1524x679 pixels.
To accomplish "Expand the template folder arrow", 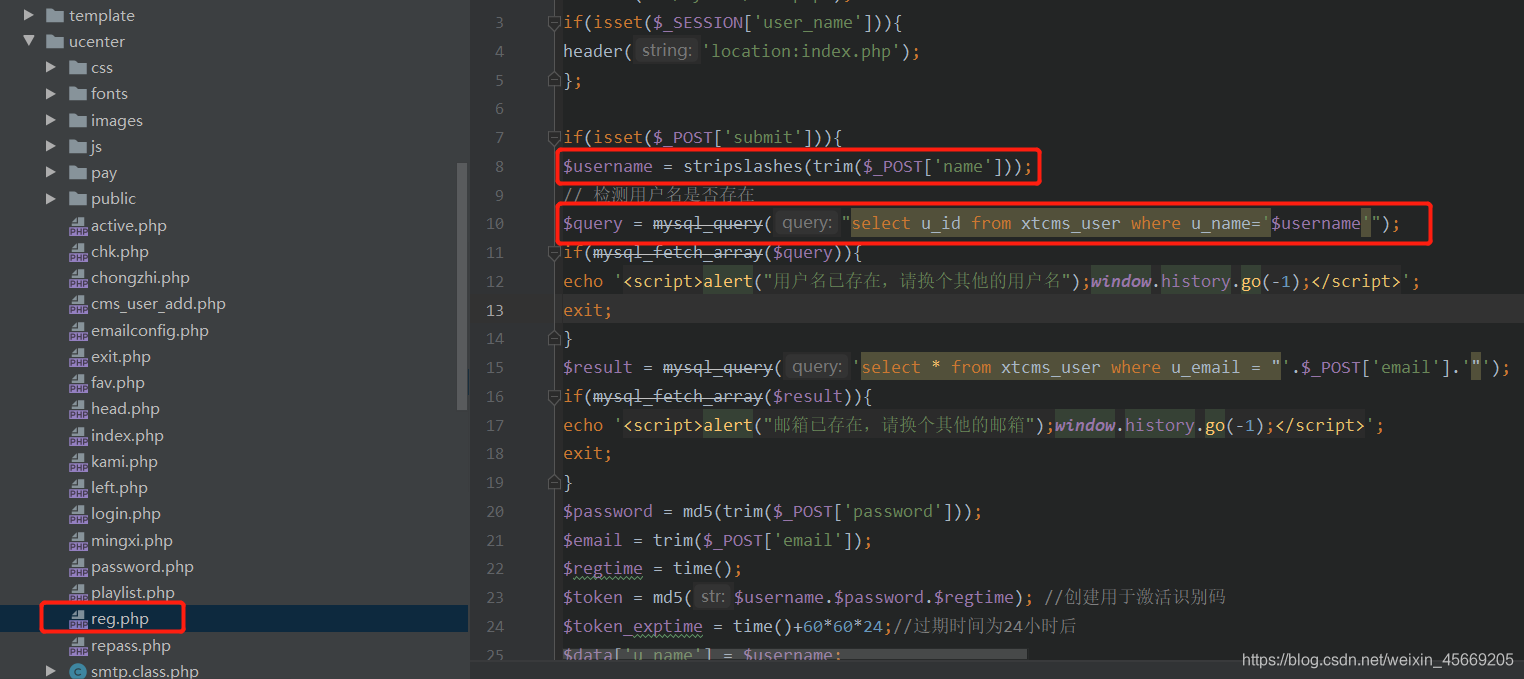I will (28, 16).
